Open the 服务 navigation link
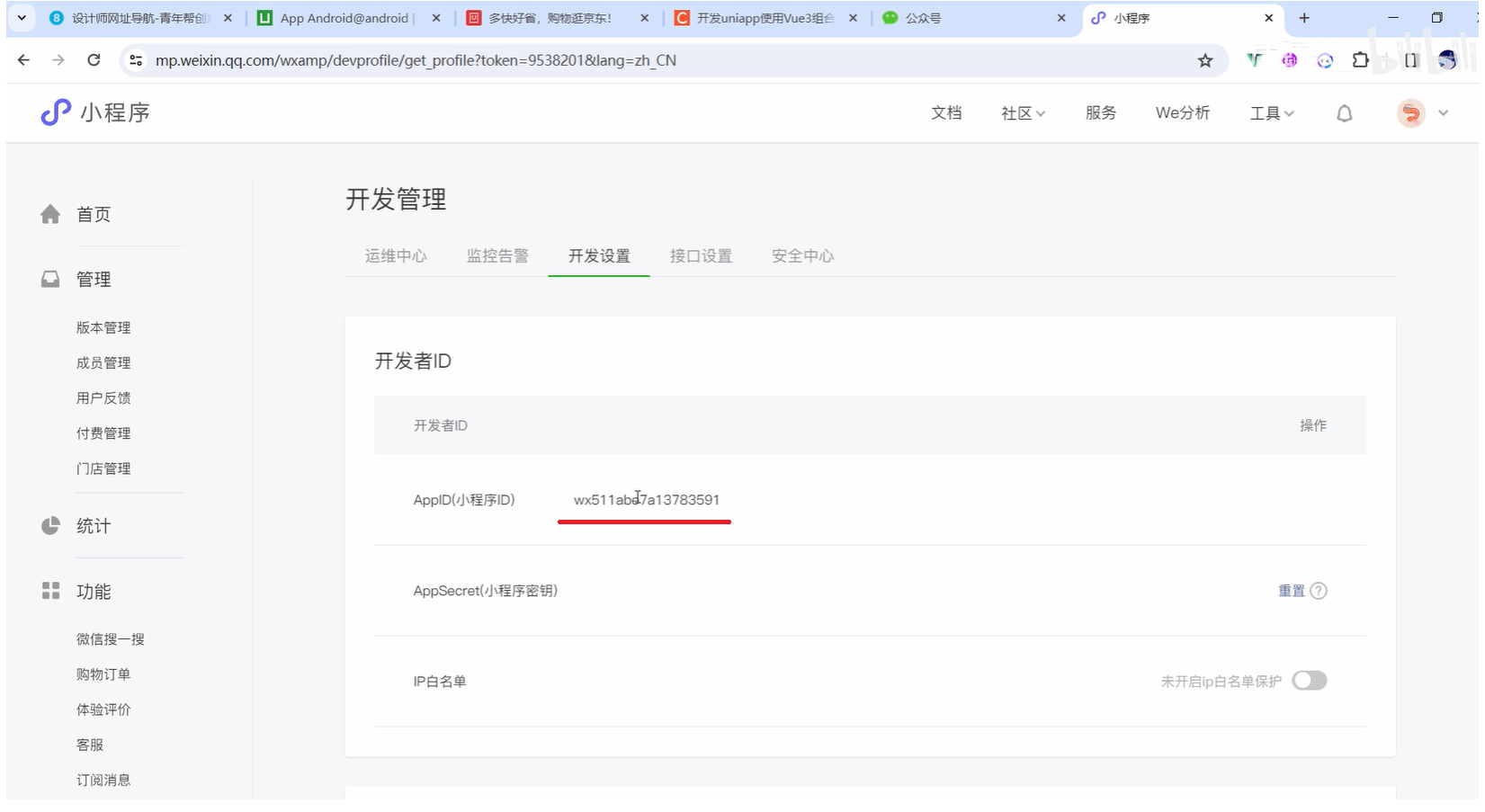The height and width of the screenshot is (812, 1485). (1101, 112)
